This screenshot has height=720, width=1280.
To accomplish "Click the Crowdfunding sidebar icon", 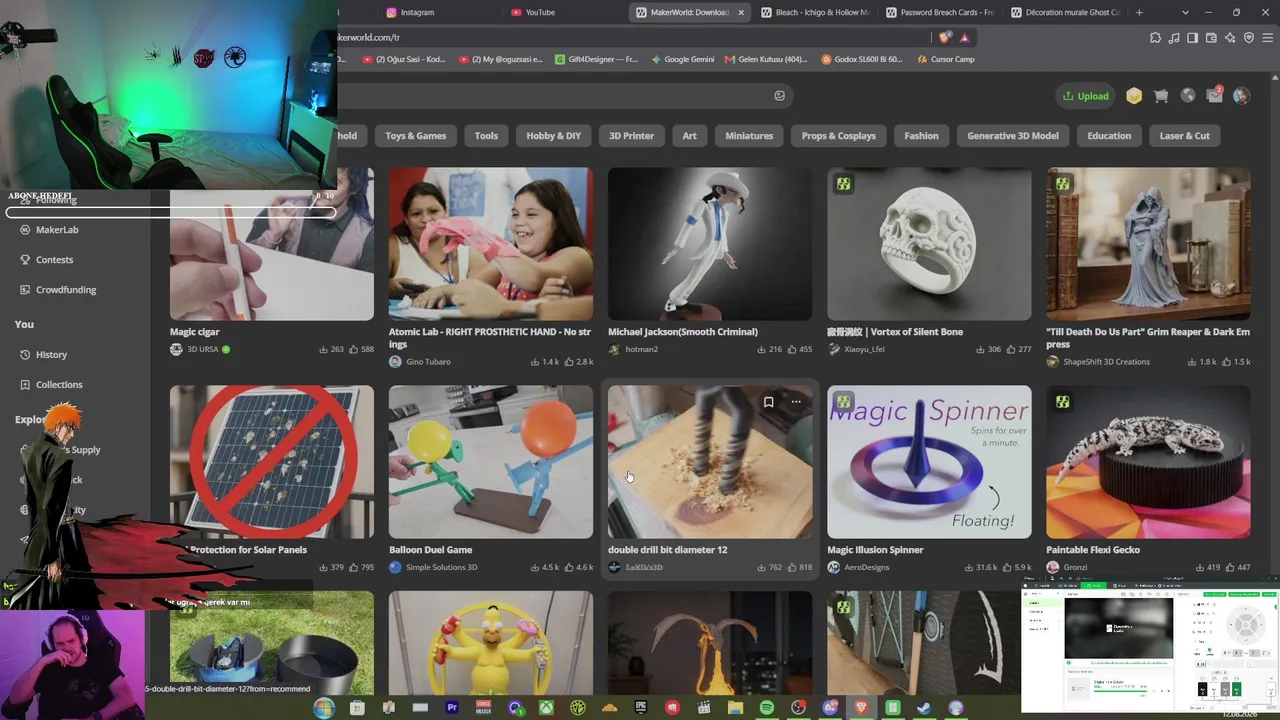I will (x=26, y=290).
